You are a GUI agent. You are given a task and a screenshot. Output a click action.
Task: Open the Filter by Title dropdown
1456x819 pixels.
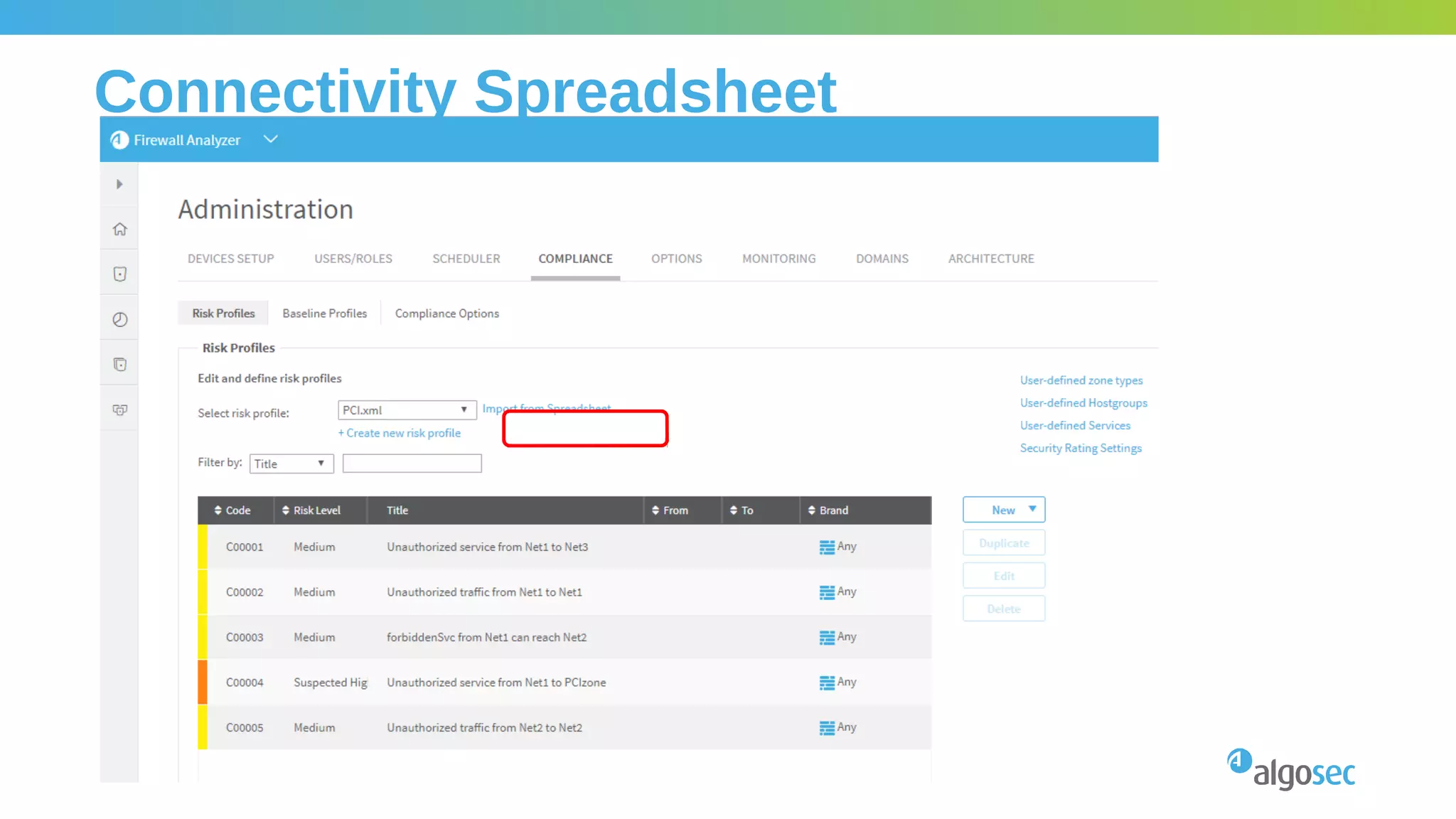coord(291,464)
